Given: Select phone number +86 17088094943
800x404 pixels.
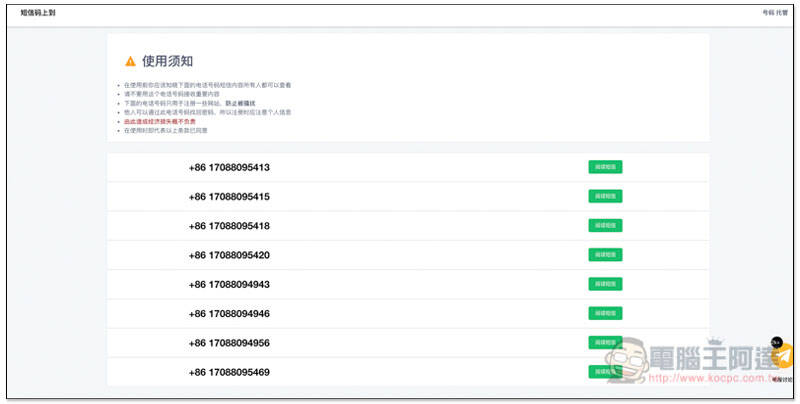Looking at the screenshot, I should click(x=229, y=284).
